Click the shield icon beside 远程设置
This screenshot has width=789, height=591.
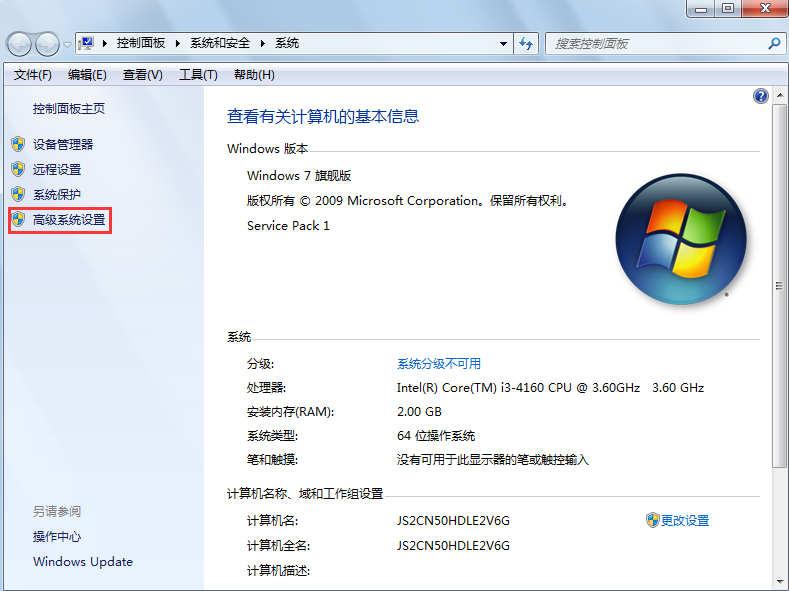(18, 169)
